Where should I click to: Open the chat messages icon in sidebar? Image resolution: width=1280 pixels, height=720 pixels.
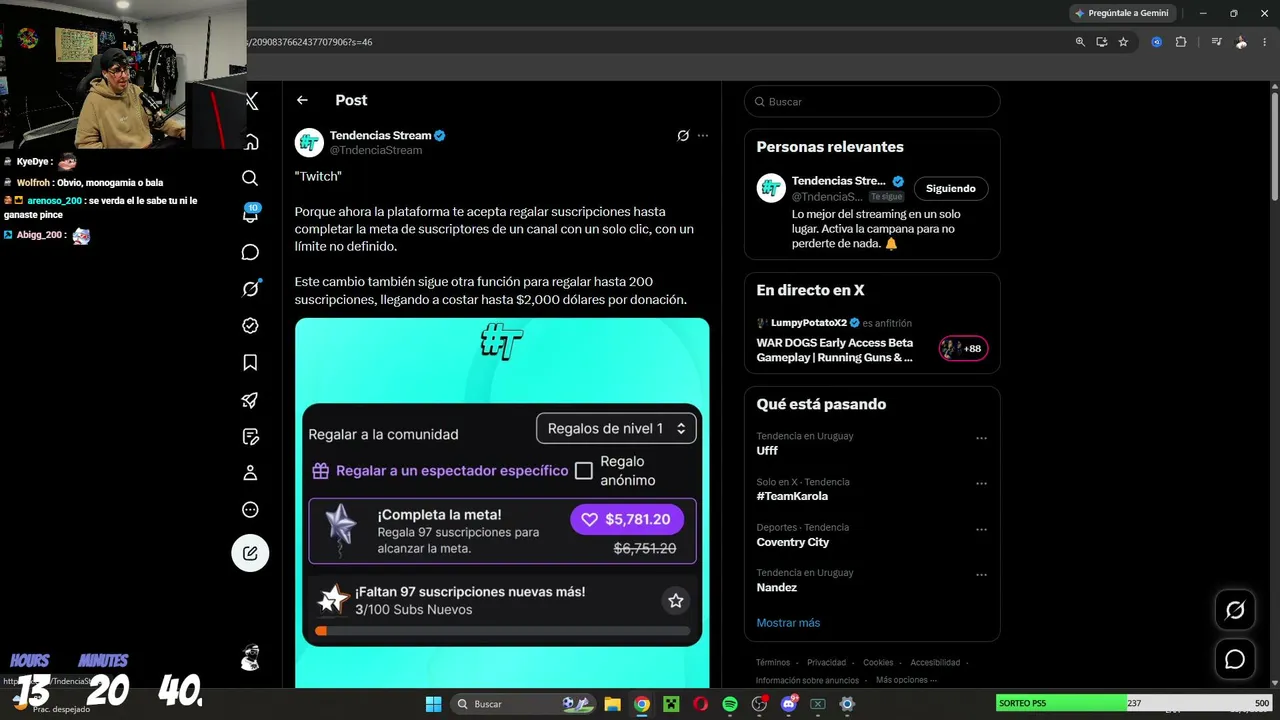point(250,252)
